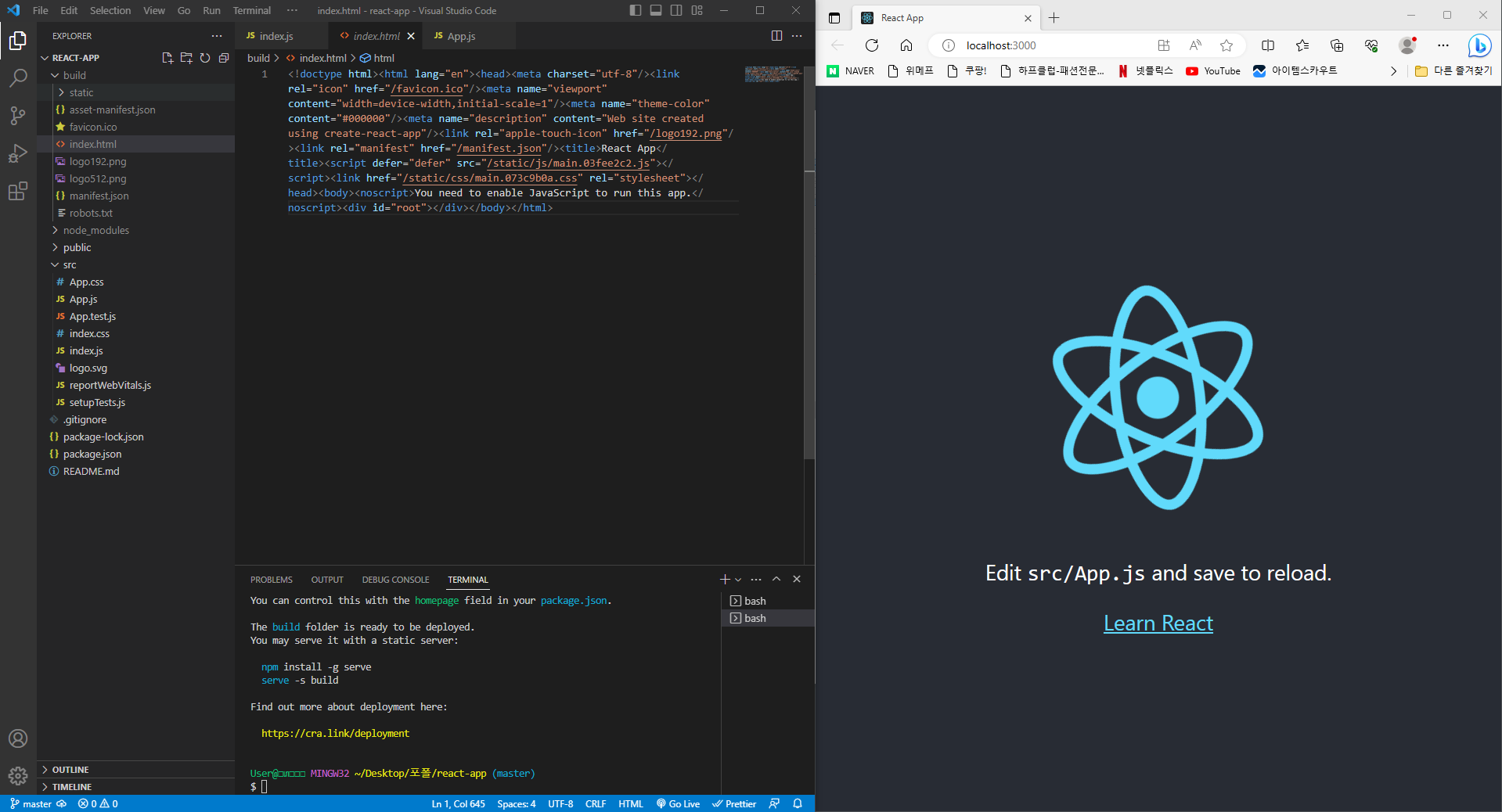Viewport: 1502px width, 812px height.
Task: Refresh the Explorer file tree
Action: pyautogui.click(x=205, y=58)
